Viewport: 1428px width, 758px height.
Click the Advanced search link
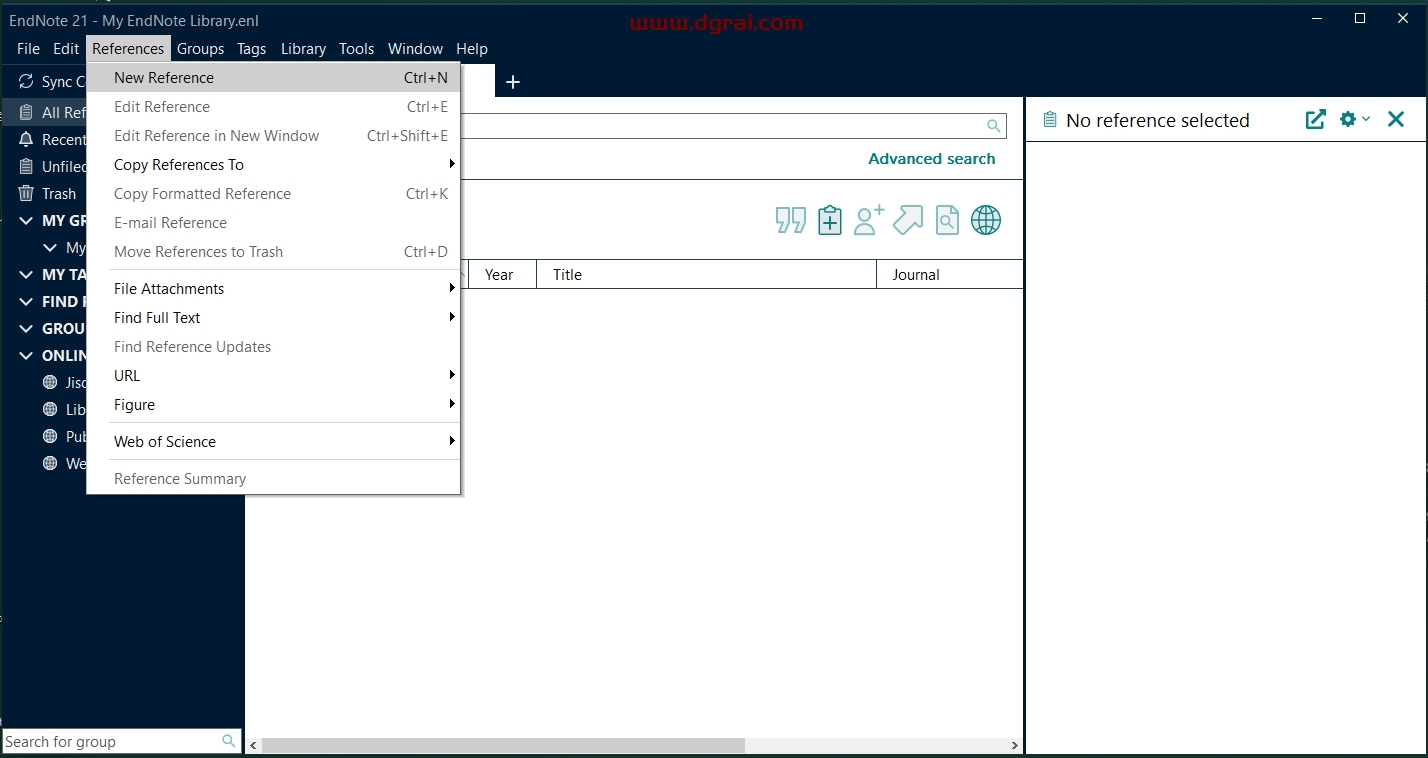pyautogui.click(x=931, y=158)
